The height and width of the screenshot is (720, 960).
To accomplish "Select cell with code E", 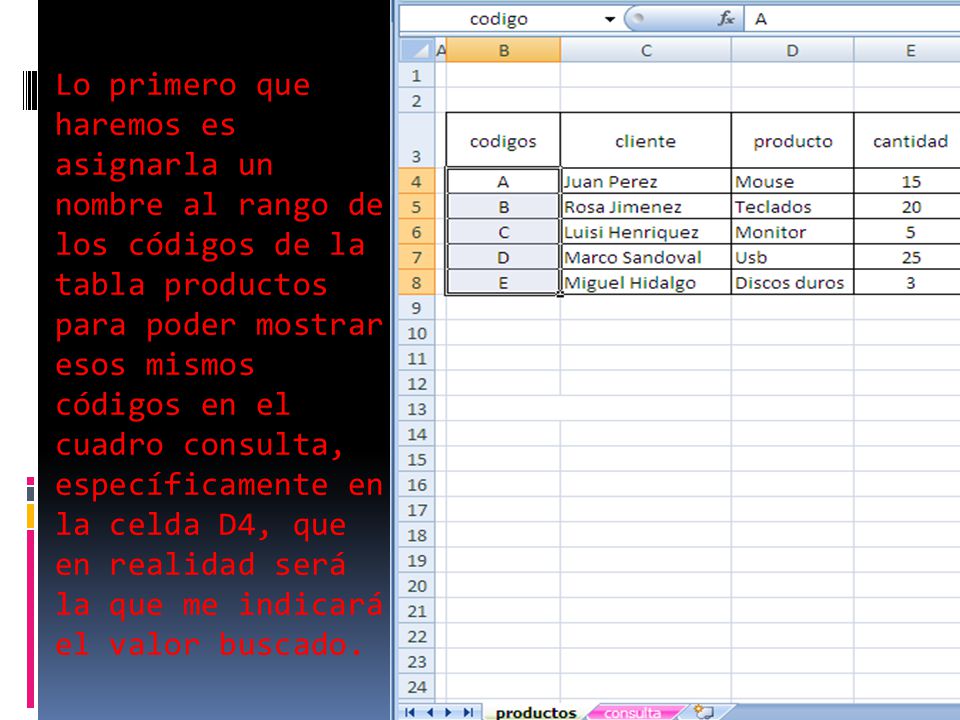I will point(503,282).
